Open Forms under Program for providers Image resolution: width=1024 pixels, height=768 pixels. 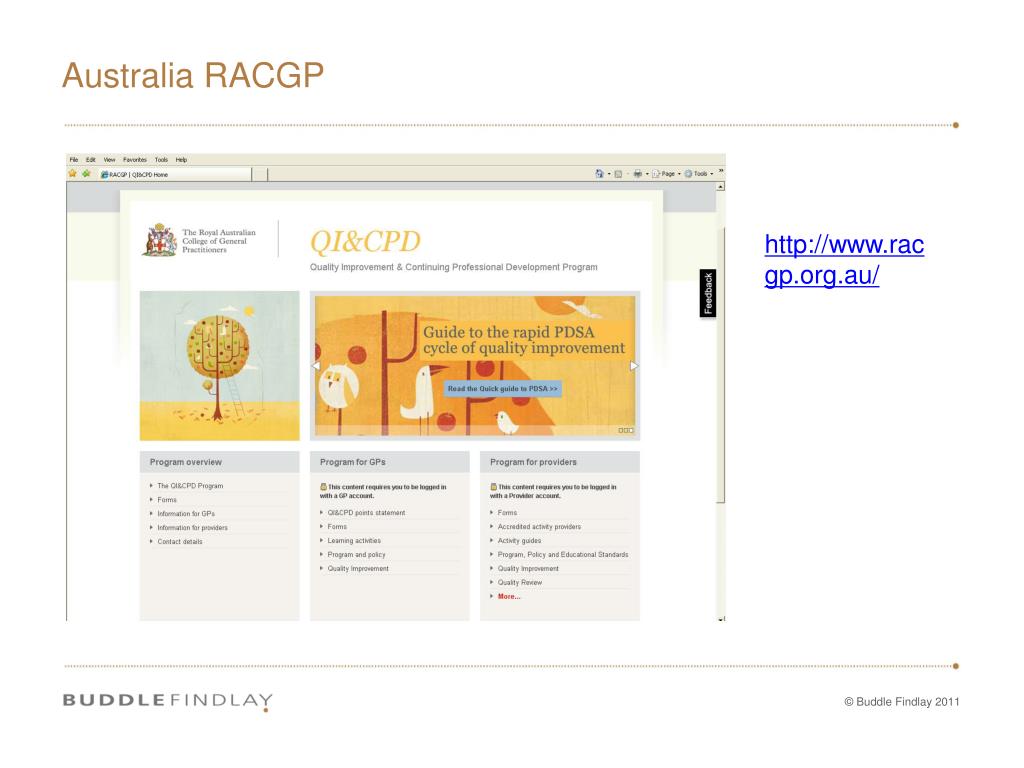[x=507, y=513]
